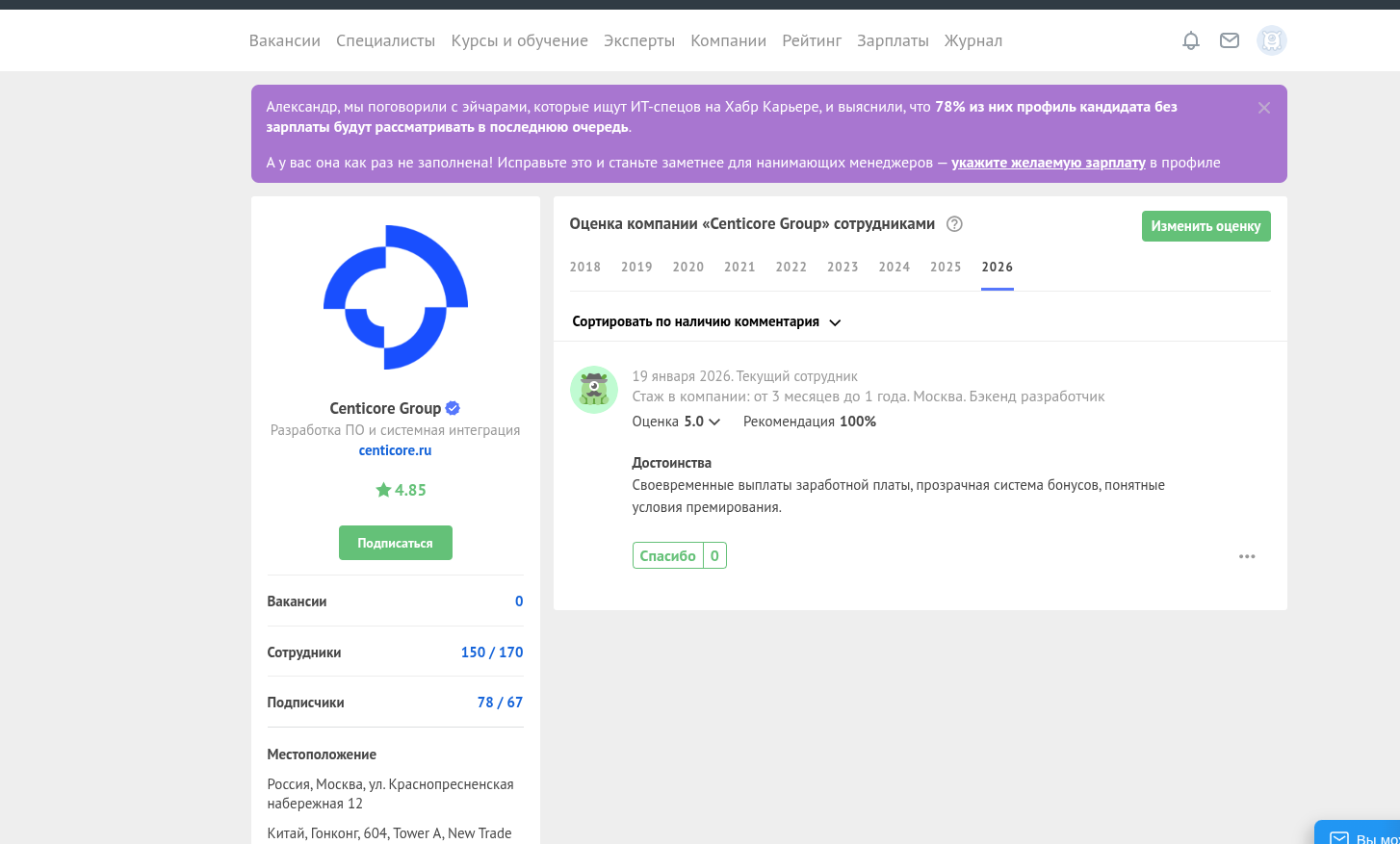Open the notifications bell icon
Screen dimensions: 1400x844
pos(1191,40)
